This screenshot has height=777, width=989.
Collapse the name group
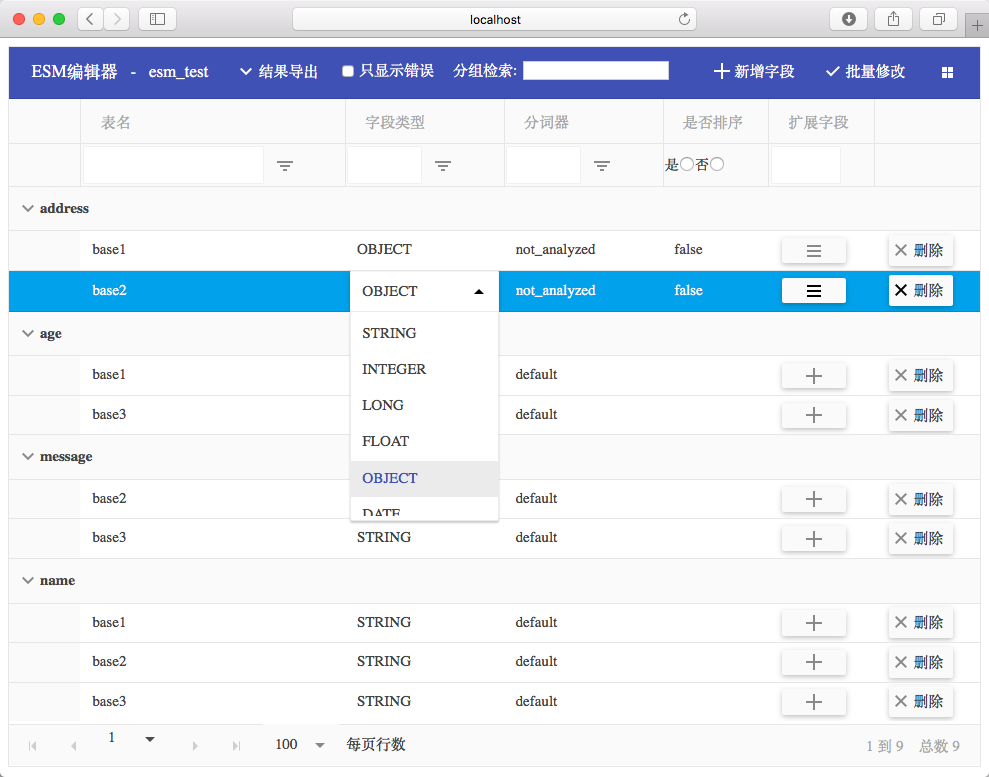click(28, 580)
